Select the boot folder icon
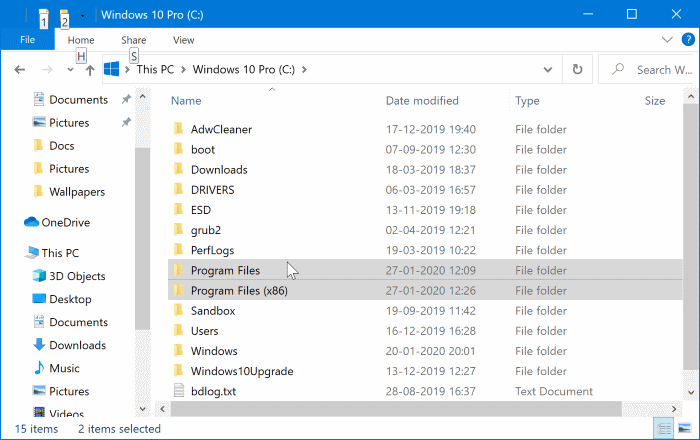 tap(178, 149)
